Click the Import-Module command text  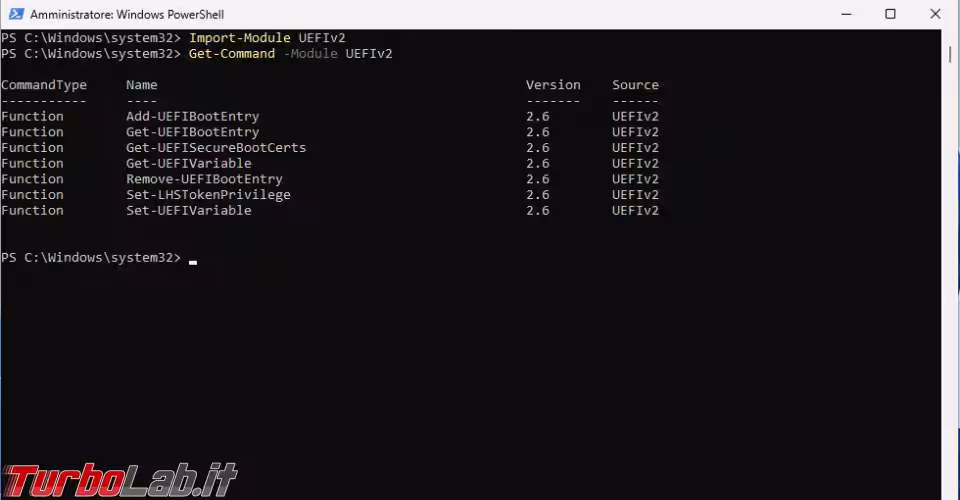[239, 38]
